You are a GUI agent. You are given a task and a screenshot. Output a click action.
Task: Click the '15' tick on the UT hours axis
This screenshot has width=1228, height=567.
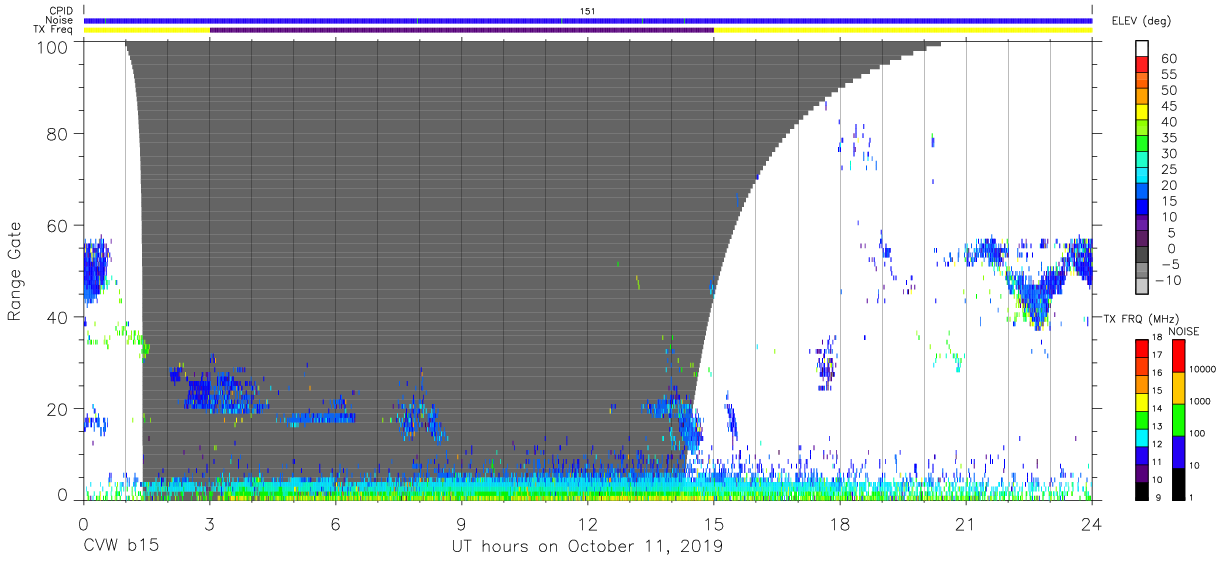point(714,524)
